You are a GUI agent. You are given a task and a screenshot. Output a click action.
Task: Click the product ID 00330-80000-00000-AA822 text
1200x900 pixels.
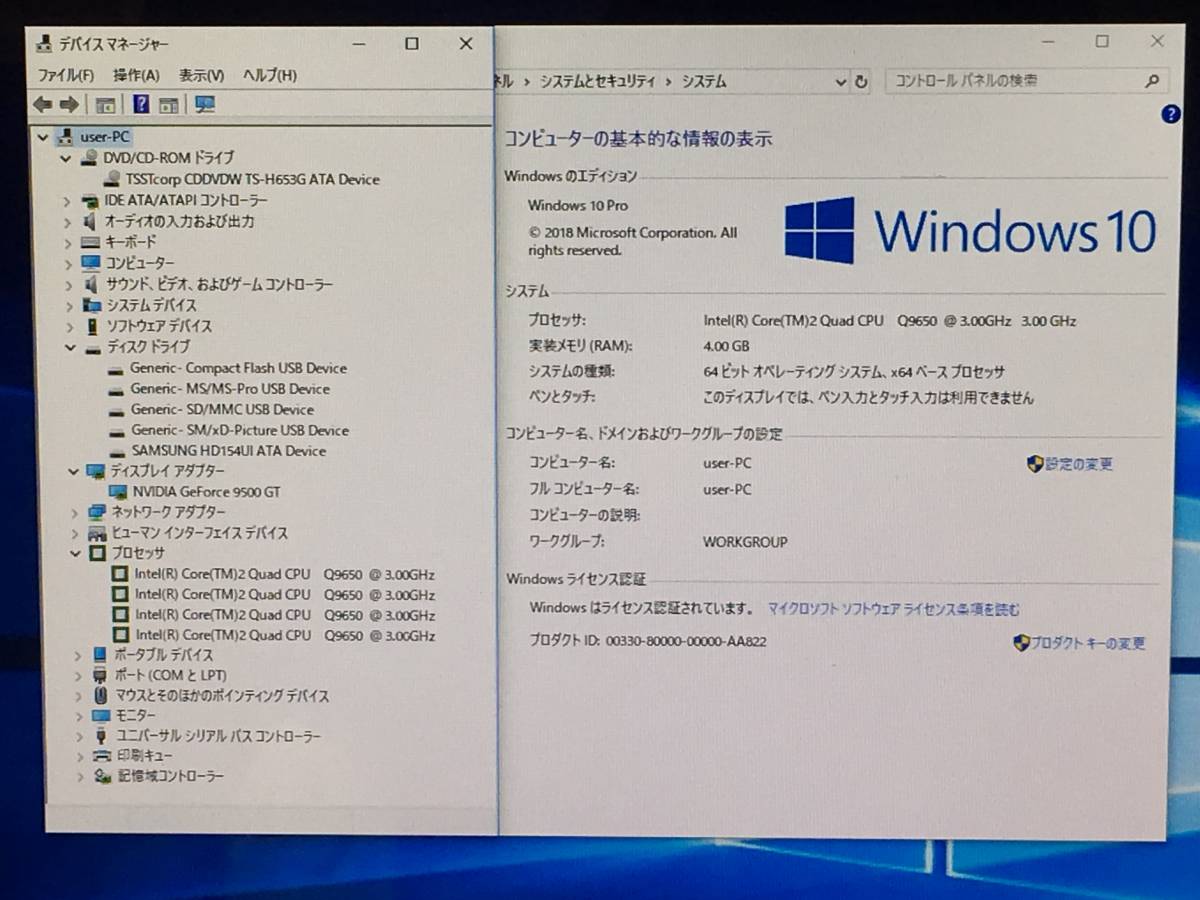tap(686, 642)
